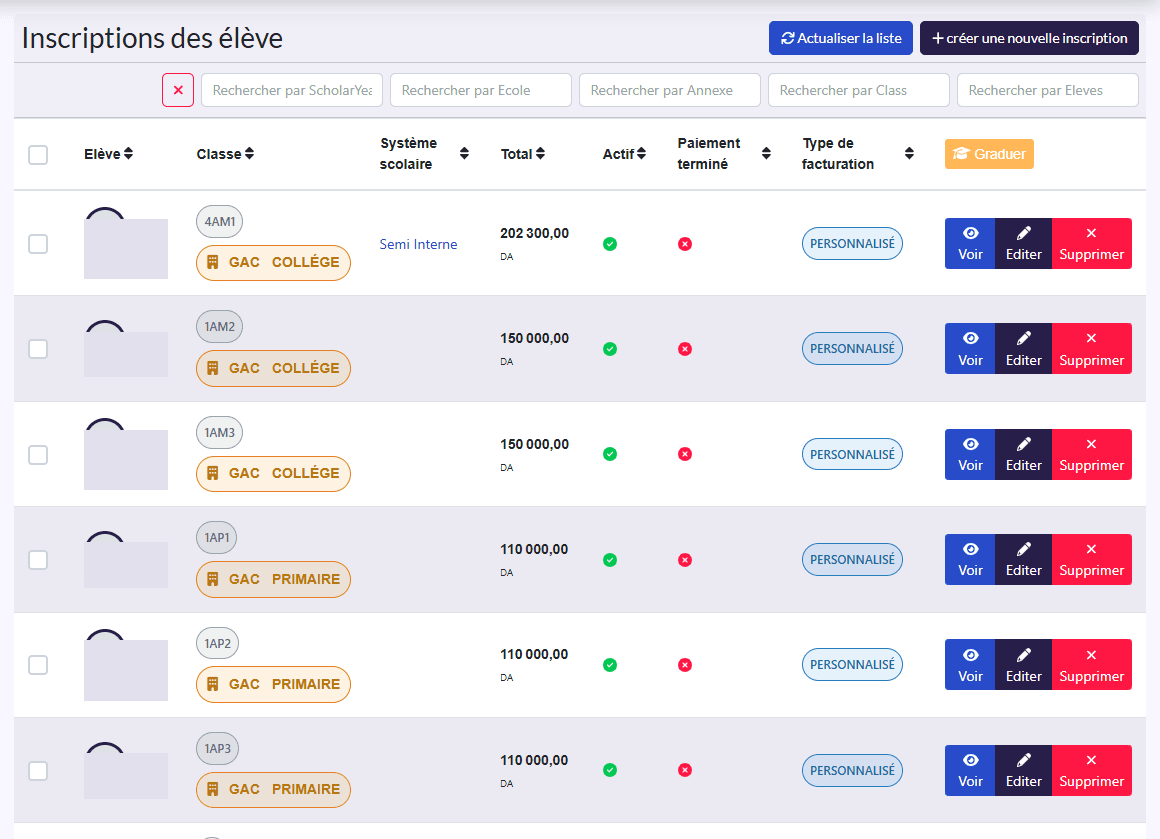
Task: Focus the Rechercher par Ecole field
Action: 481,90
